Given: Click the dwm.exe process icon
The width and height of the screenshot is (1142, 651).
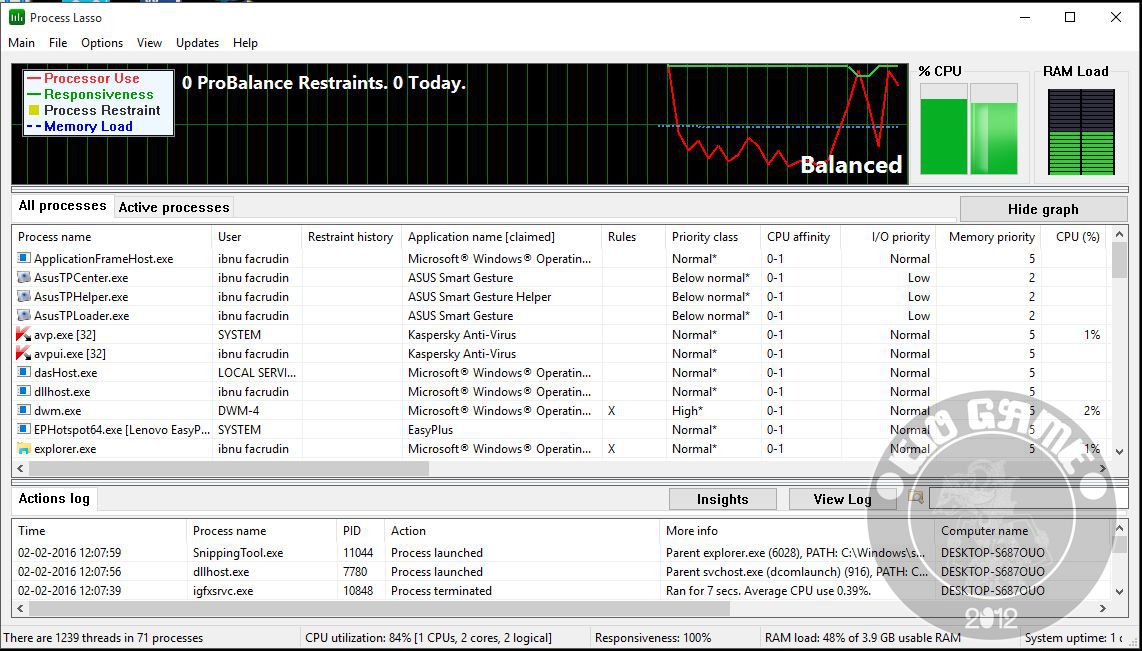Looking at the screenshot, I should (23, 411).
